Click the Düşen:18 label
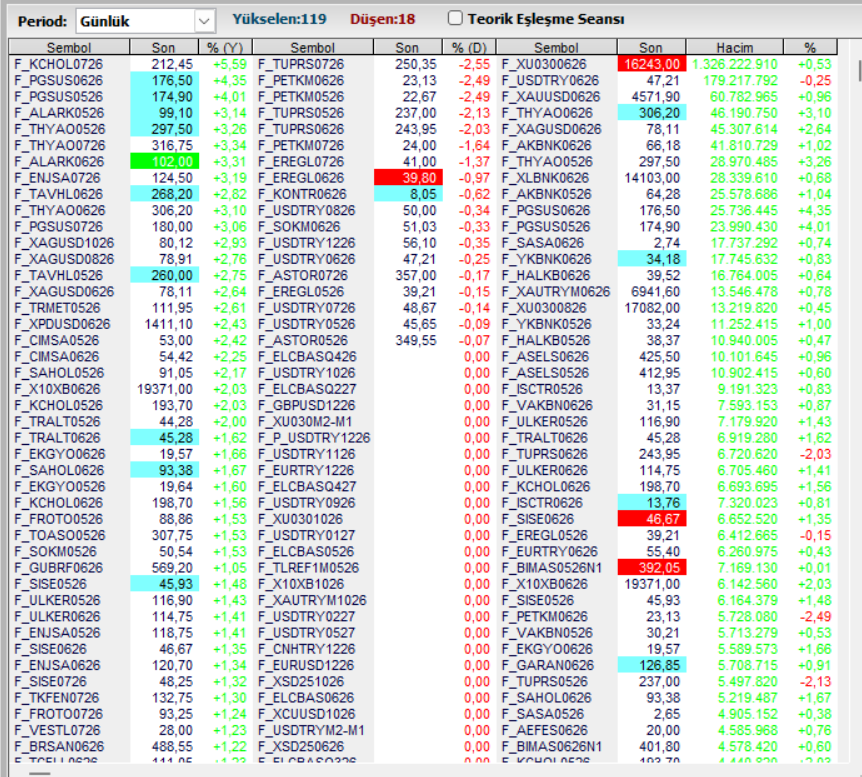Viewport: 862px width, 777px height. click(x=383, y=19)
